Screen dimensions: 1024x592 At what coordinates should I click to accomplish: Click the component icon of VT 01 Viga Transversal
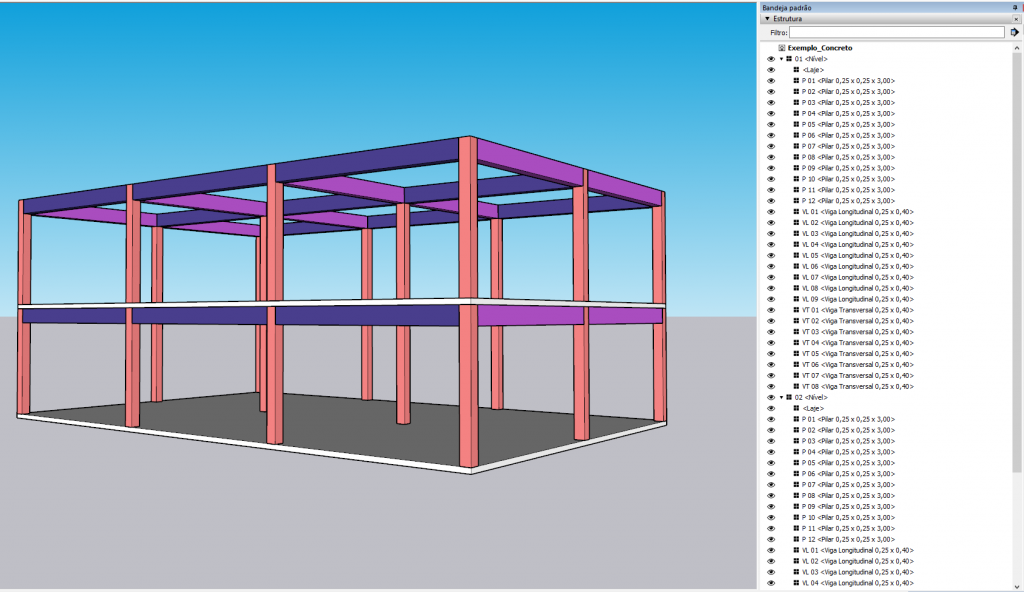pos(796,310)
